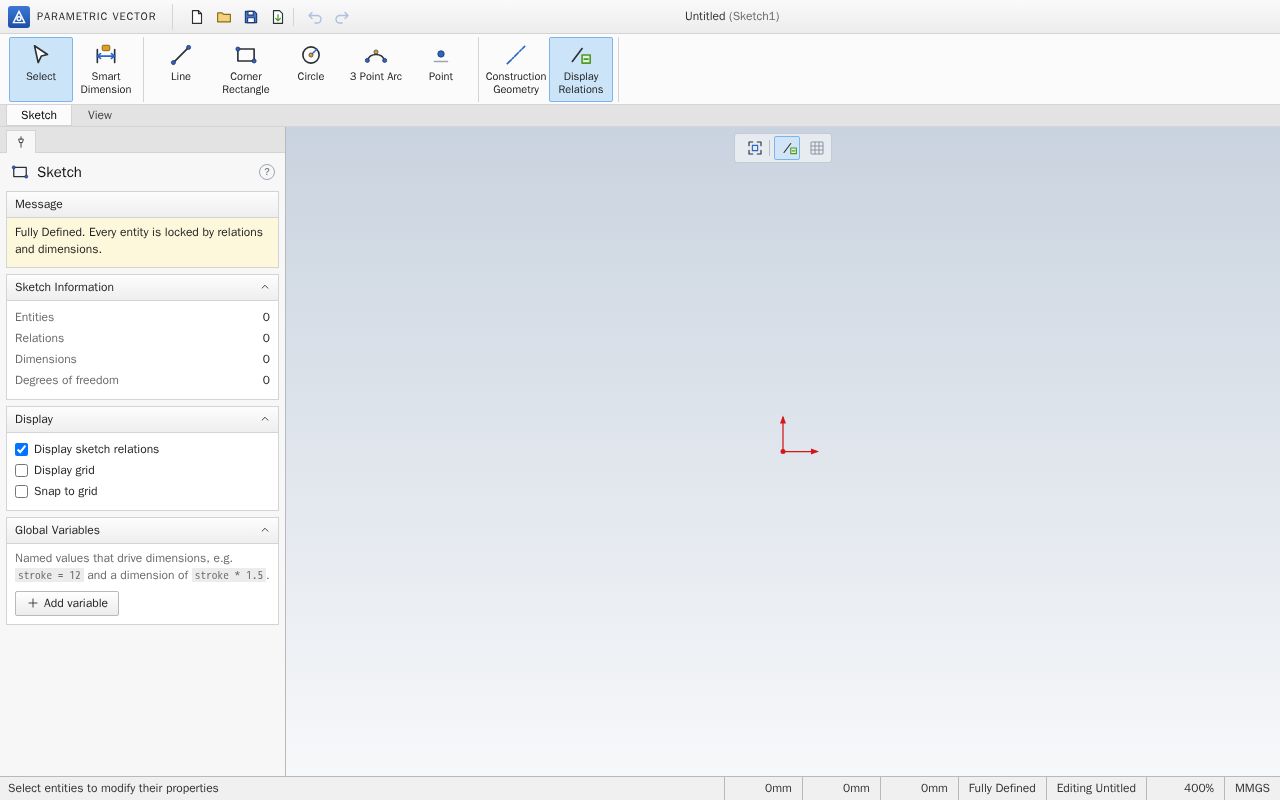Click the MMGS units in status bar

pyautogui.click(x=1252, y=788)
